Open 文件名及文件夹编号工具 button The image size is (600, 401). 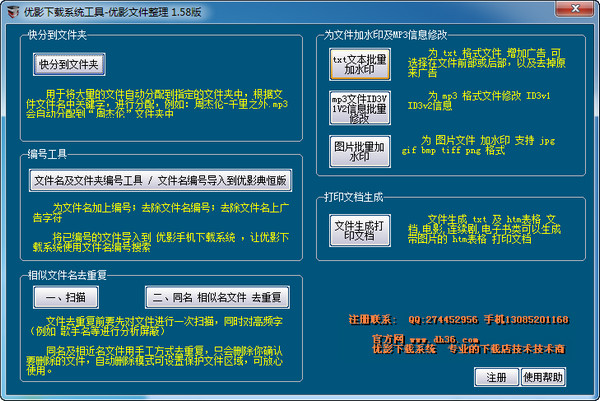click(x=160, y=180)
